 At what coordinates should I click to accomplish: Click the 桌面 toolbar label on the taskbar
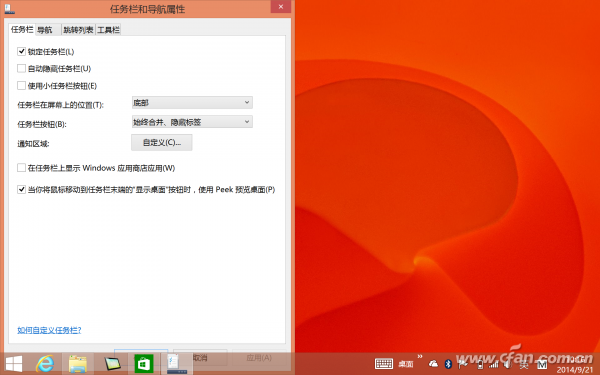pos(406,364)
